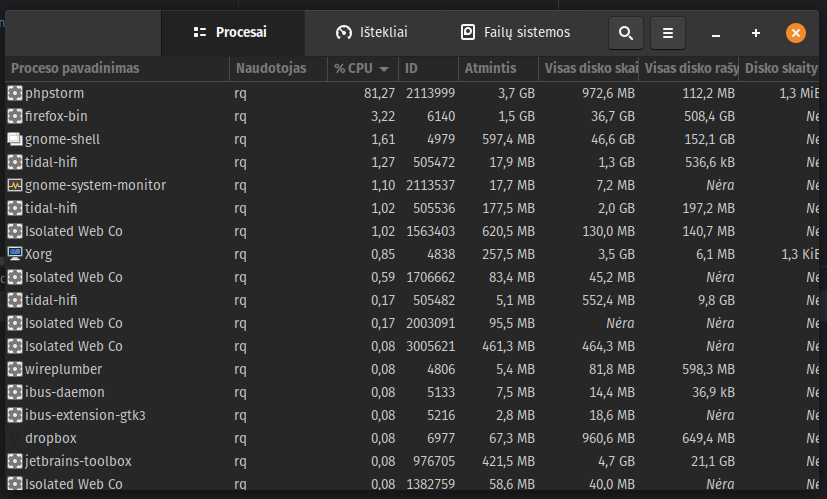Viewport: 827px width, 499px height.
Task: Click icon of Isolated Web Co 1706662
Action: [x=15, y=277]
